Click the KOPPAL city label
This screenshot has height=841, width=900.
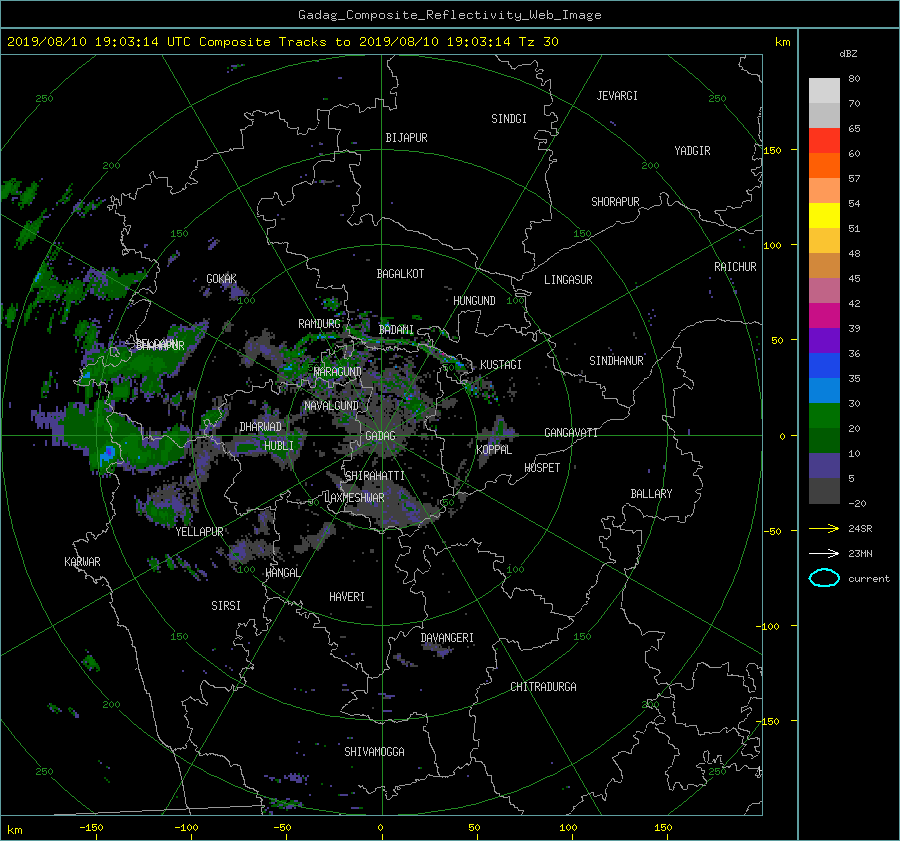tap(494, 449)
